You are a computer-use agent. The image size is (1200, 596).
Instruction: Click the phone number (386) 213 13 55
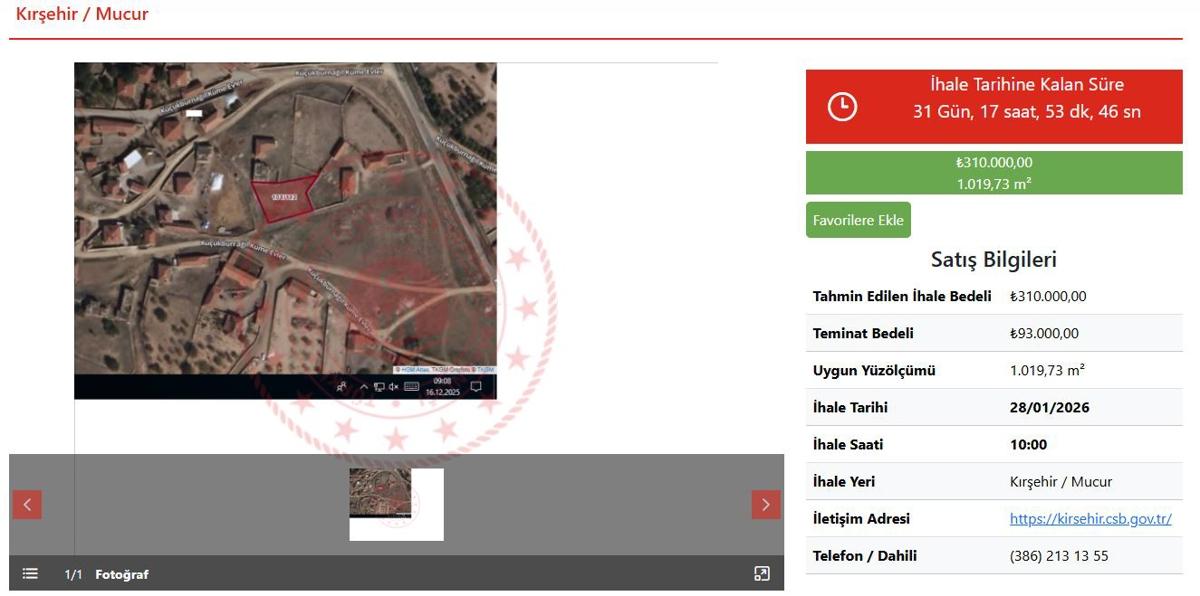tap(1059, 556)
